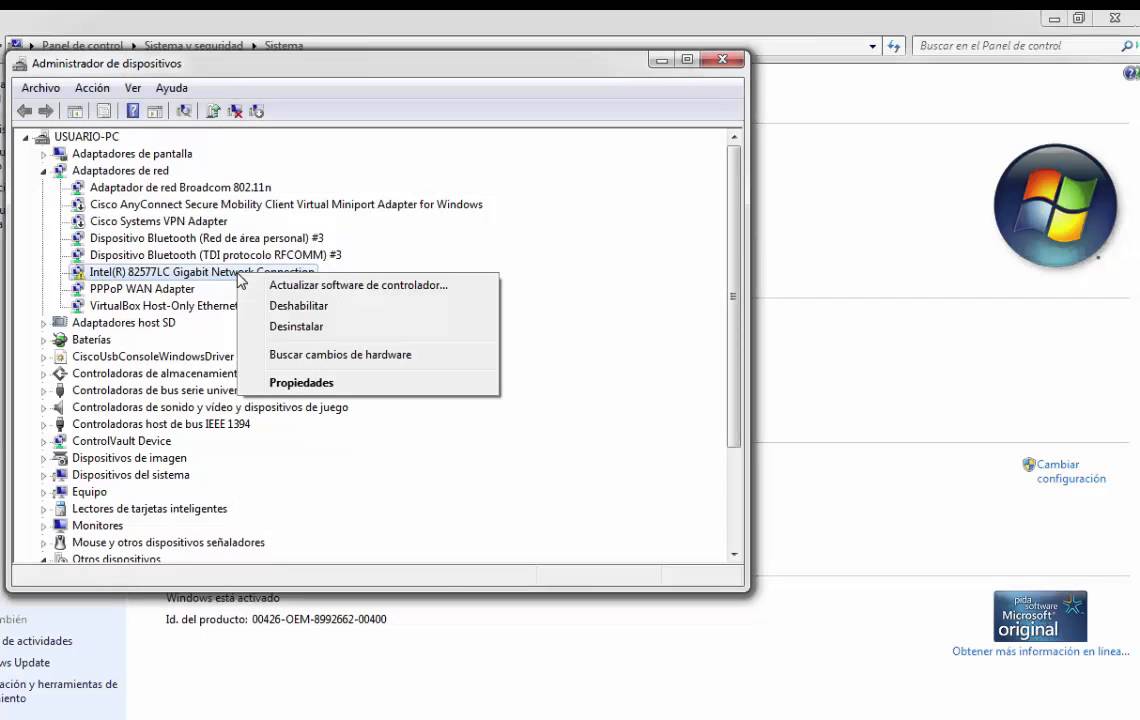Click the search magnifier in Control Panel
Screen dimensions: 1140x720
tap(1127, 46)
